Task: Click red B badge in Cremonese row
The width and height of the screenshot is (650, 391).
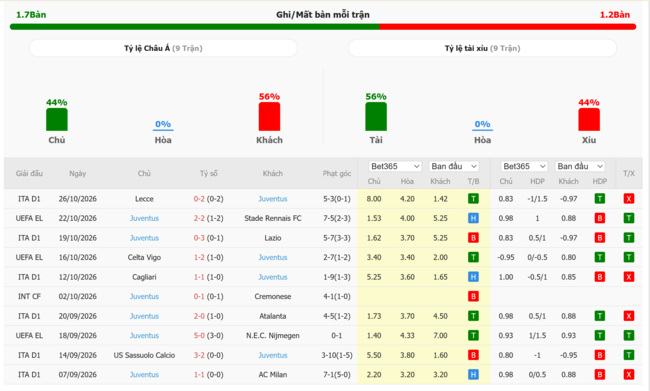Action: 473,296
